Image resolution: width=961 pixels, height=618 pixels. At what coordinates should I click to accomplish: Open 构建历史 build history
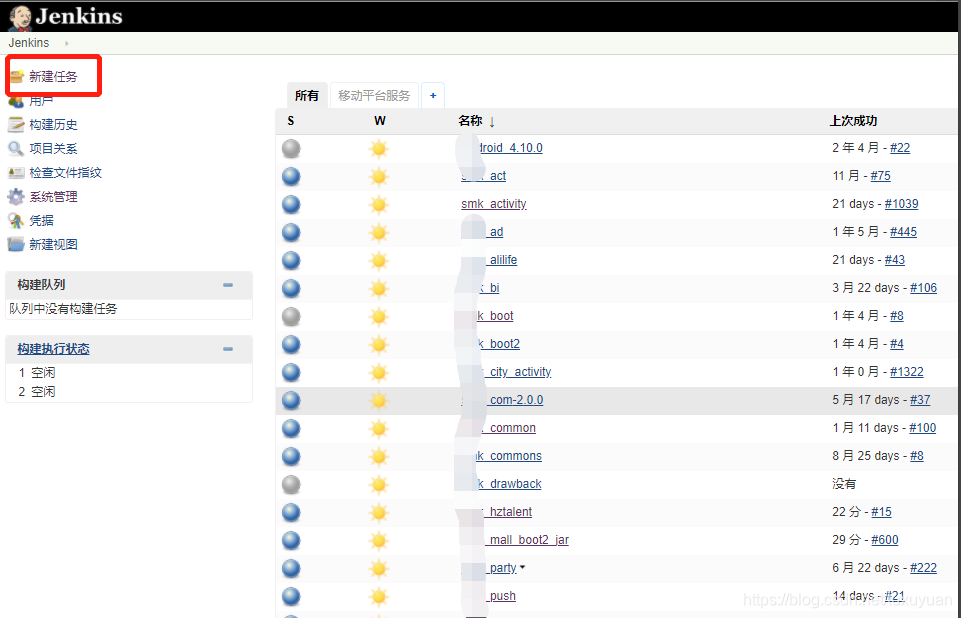(53, 124)
